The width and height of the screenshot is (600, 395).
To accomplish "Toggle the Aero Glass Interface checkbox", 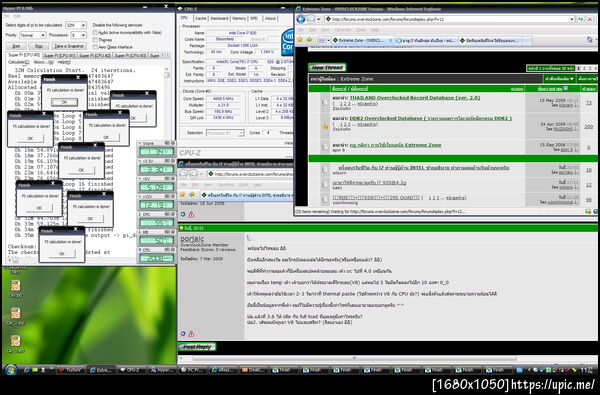I will tap(95, 47).
